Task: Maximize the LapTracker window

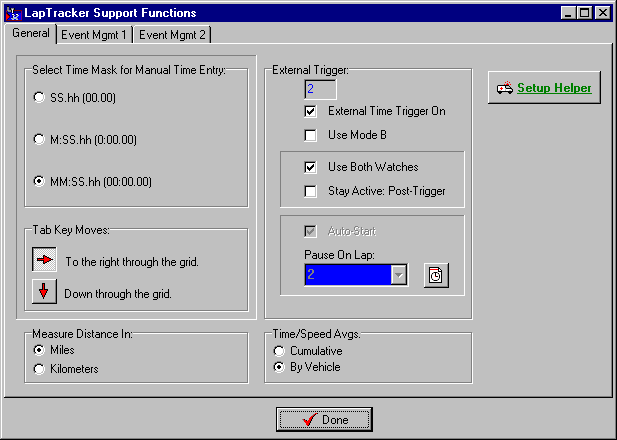Action: pos(584,13)
